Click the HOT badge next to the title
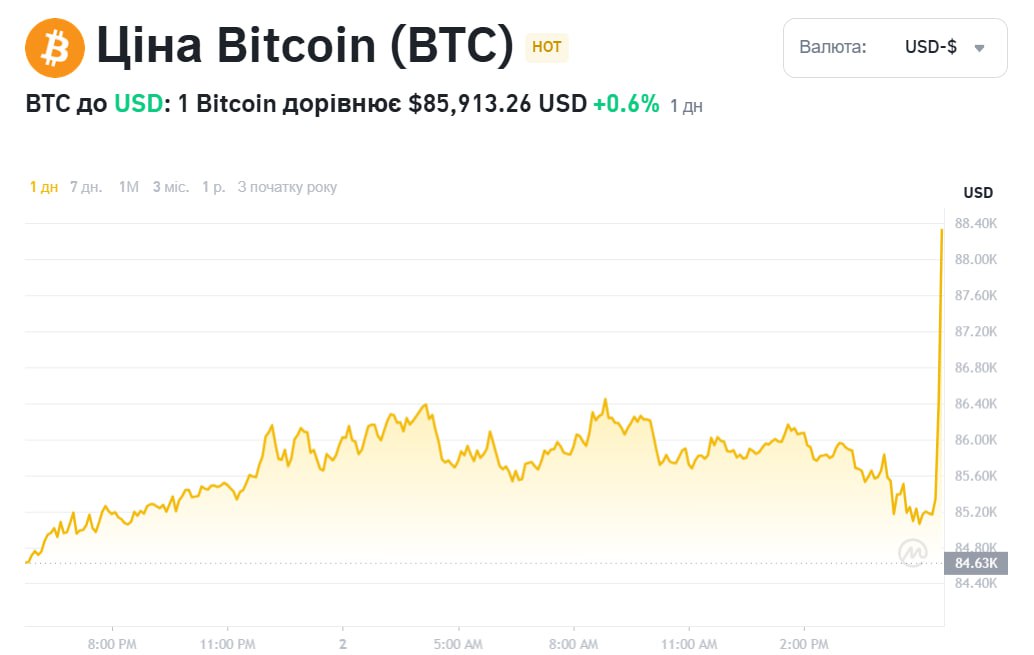This screenshot has height=655, width=1034. click(547, 47)
